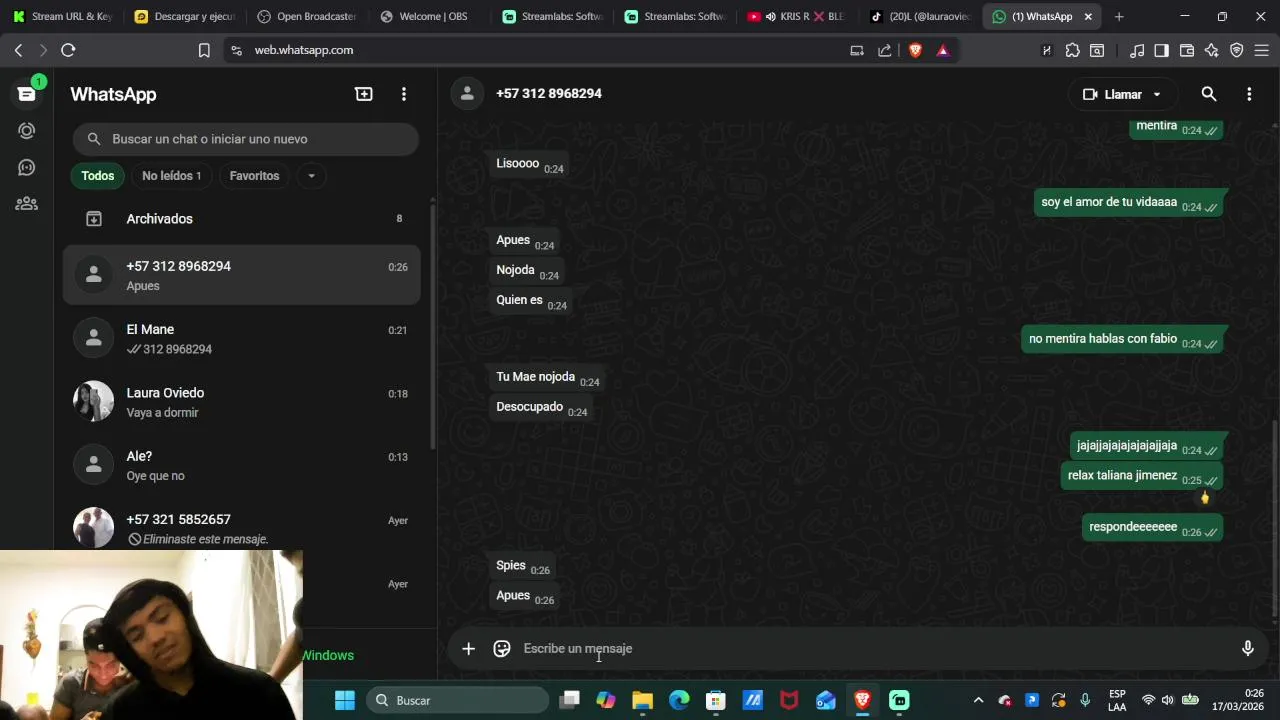Select the No leídos filter

[x=171, y=176]
